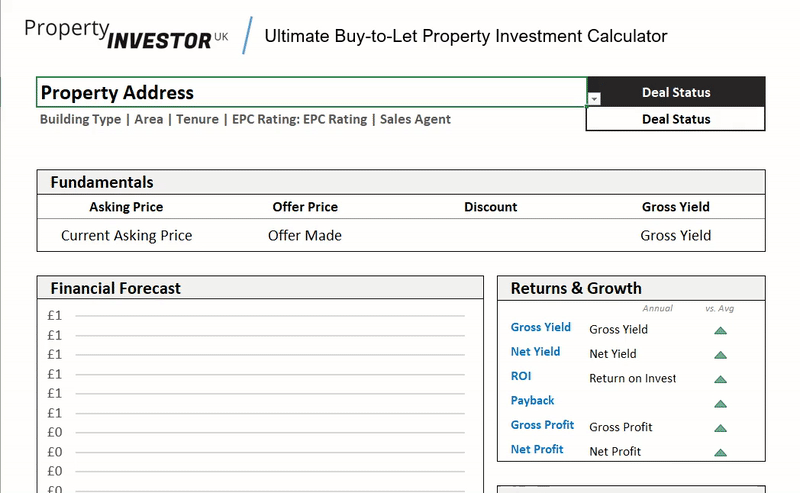Open the Net Yield link

(535, 352)
